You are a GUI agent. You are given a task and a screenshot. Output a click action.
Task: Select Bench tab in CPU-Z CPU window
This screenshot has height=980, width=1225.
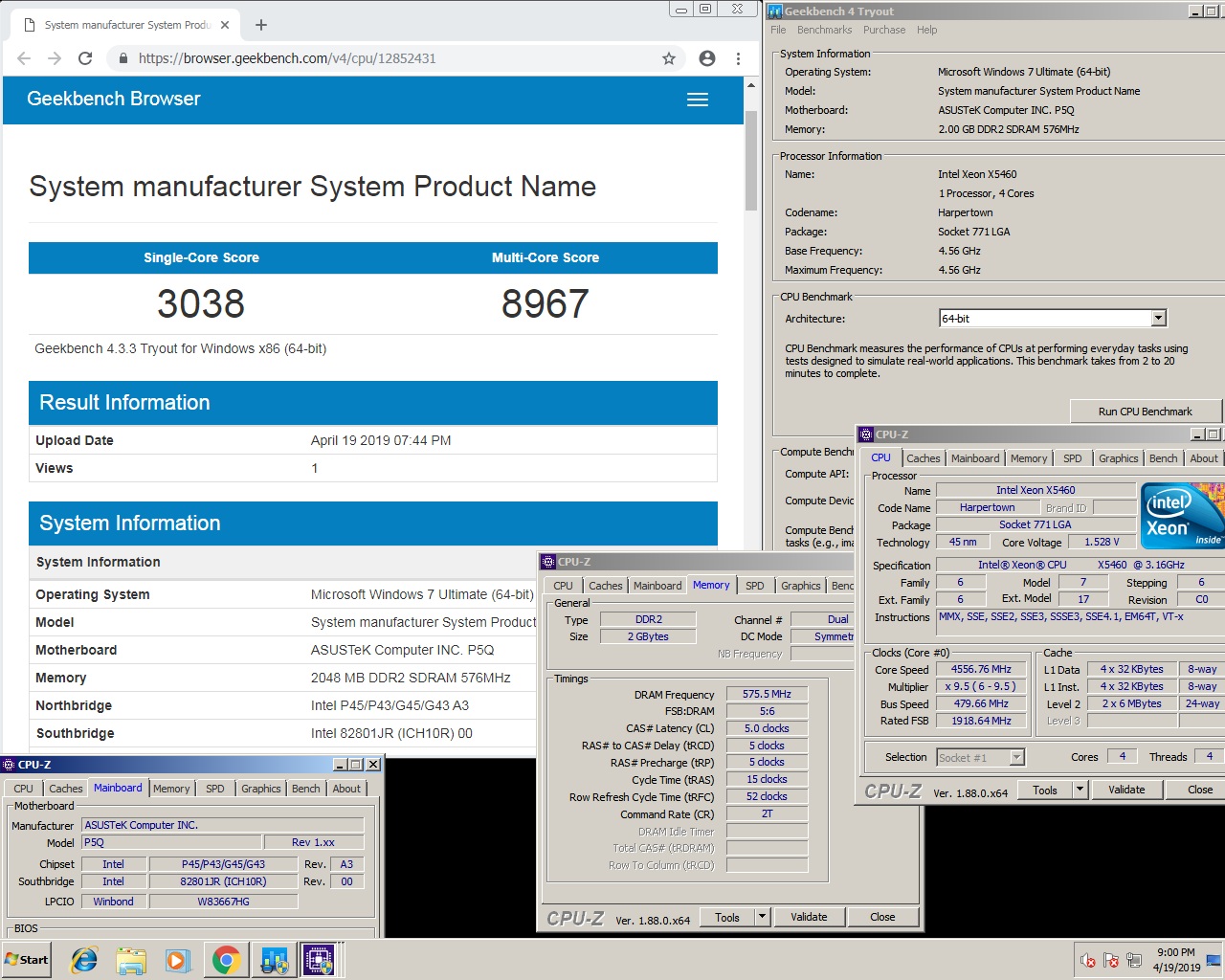click(1164, 458)
